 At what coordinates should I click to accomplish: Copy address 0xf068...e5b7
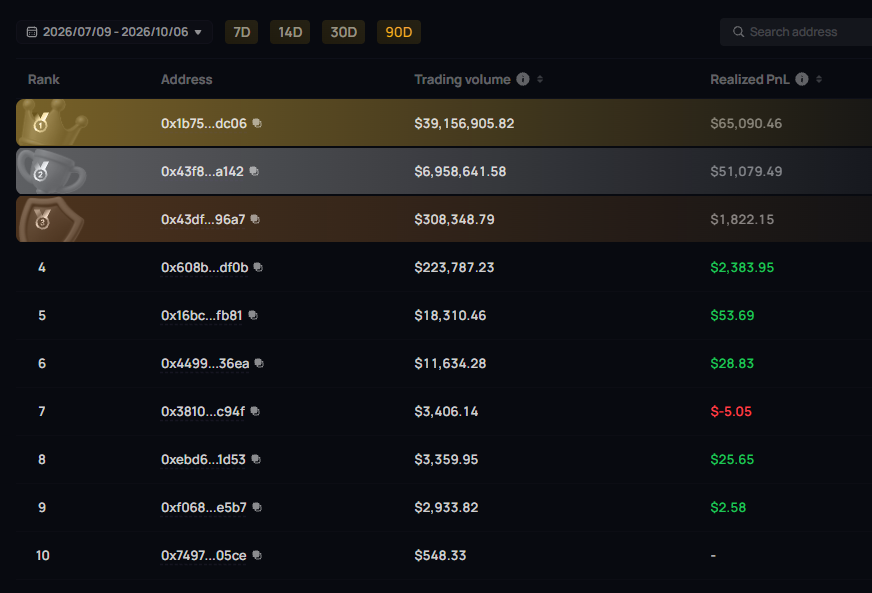click(x=257, y=507)
